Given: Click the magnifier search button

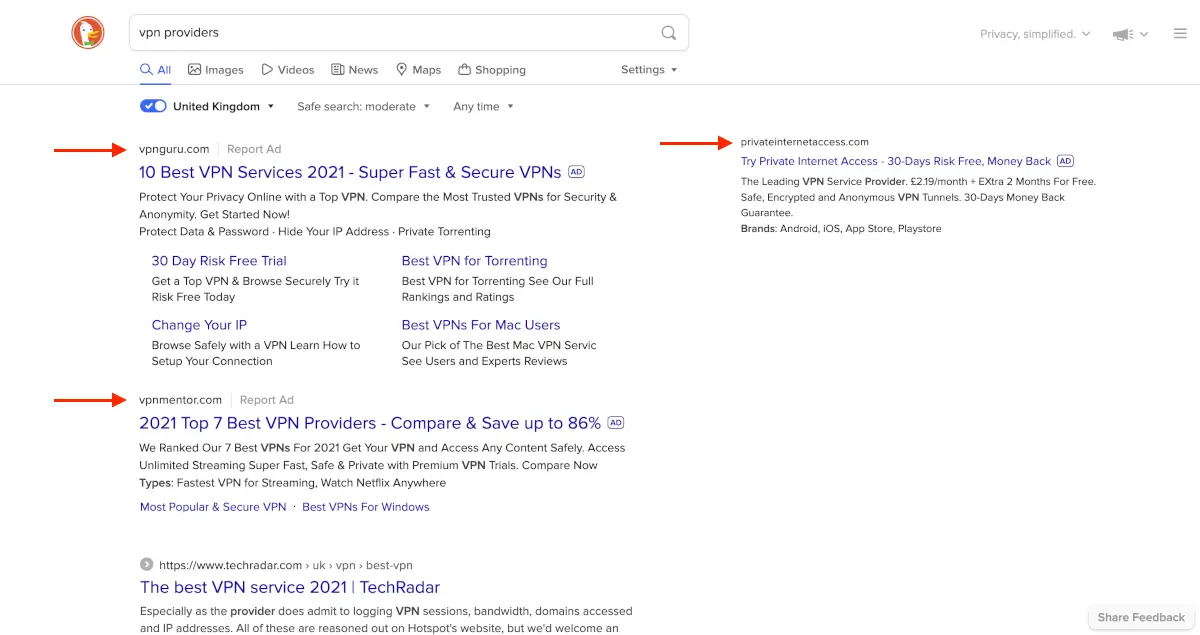Looking at the screenshot, I should coord(669,33).
